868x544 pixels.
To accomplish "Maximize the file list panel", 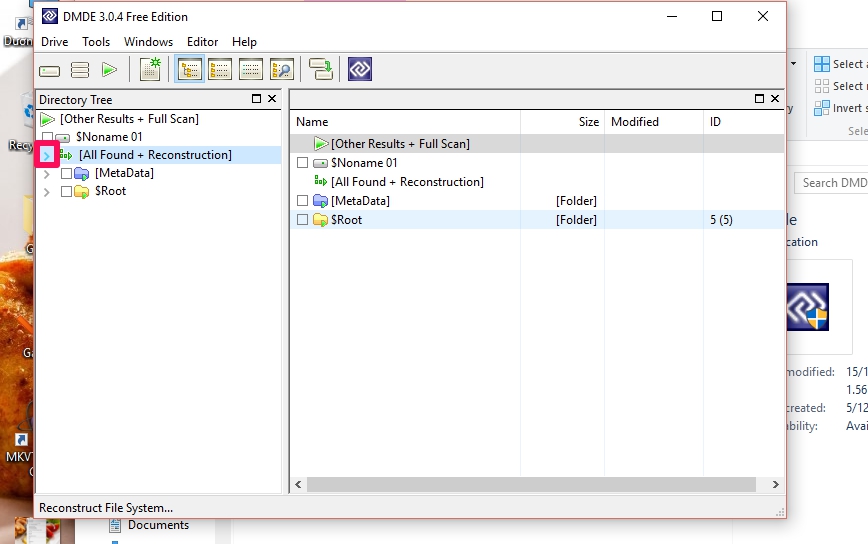I will click(x=760, y=99).
